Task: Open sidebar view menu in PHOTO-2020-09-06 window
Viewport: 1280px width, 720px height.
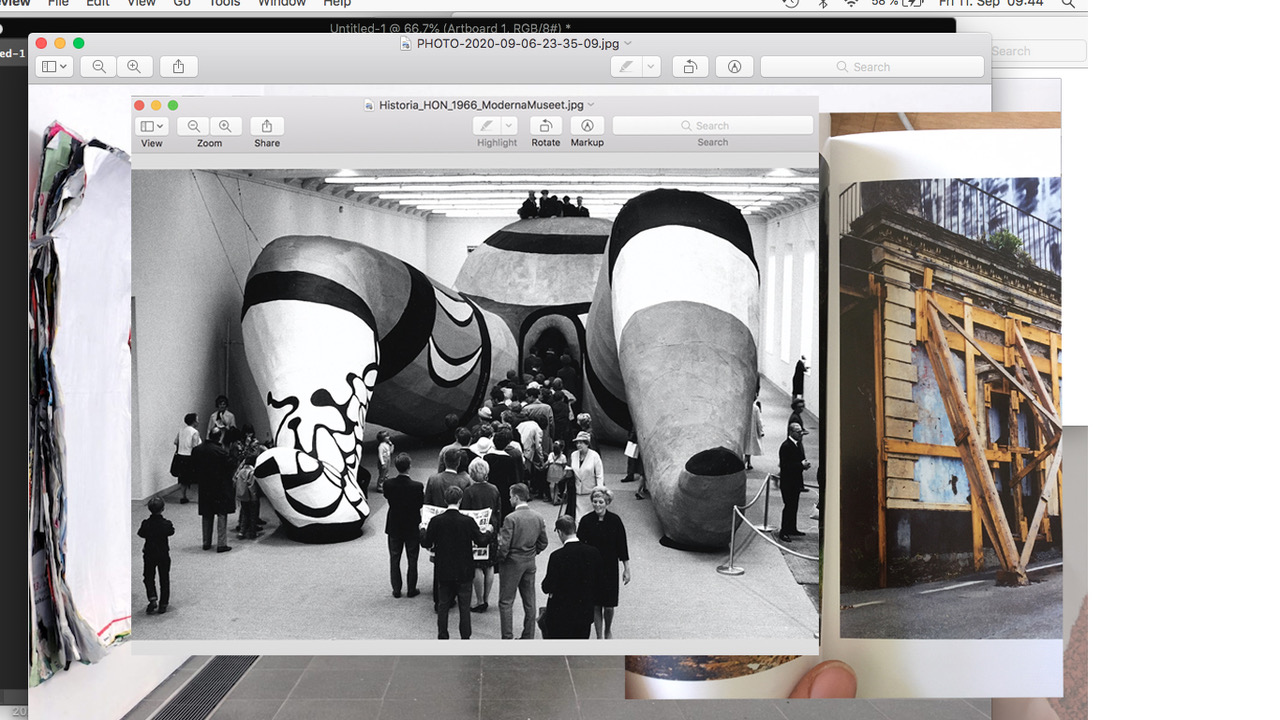Action: (x=54, y=66)
